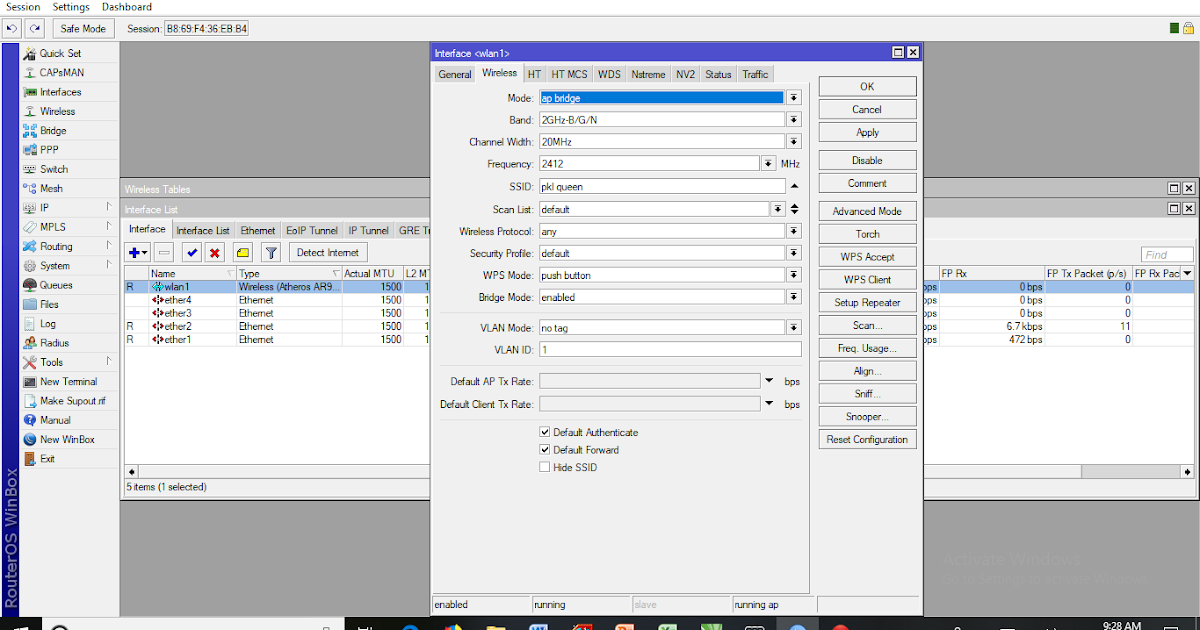The image size is (1200, 630).
Task: Click Make Supout.rif in the sidebar
Action: click(x=72, y=401)
